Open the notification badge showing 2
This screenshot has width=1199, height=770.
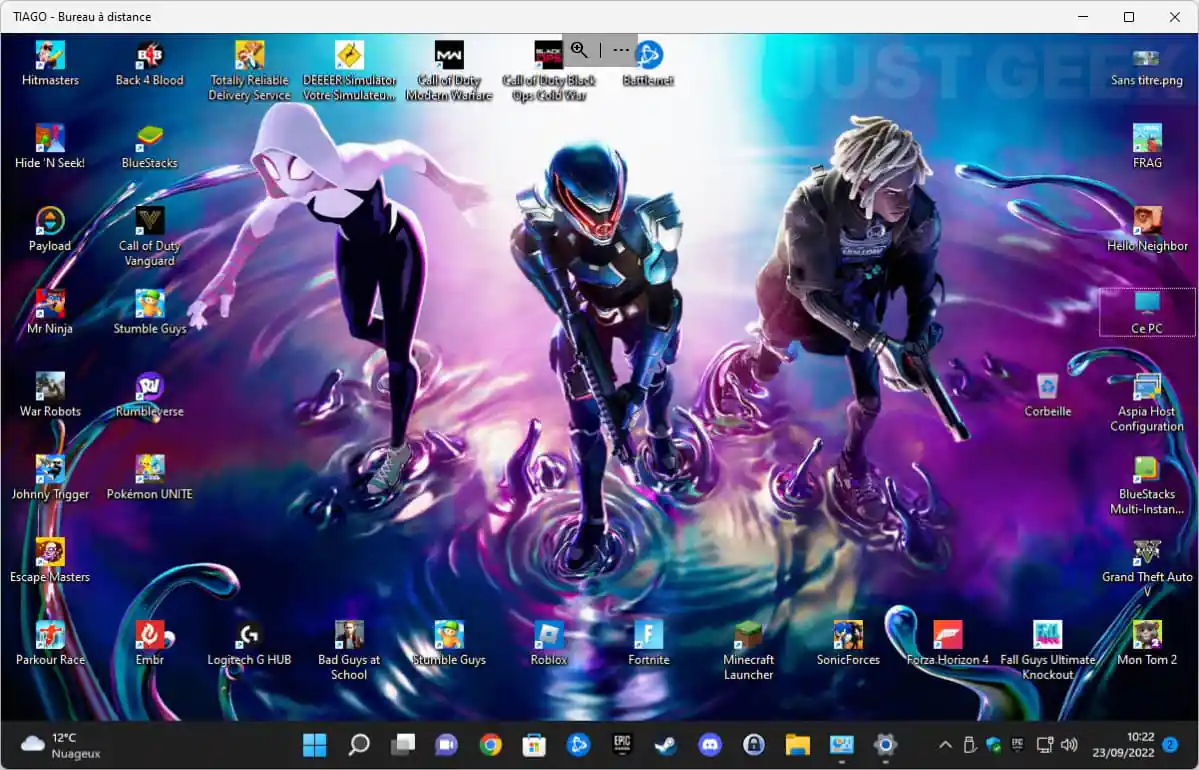(x=1170, y=744)
